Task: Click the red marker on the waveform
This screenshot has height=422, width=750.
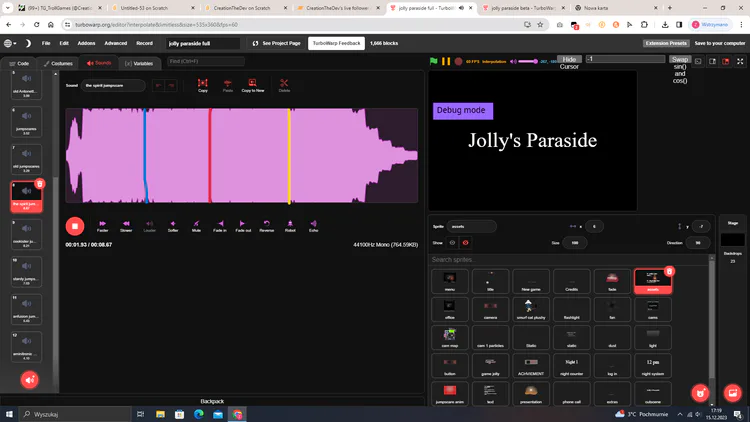Action: click(210, 155)
